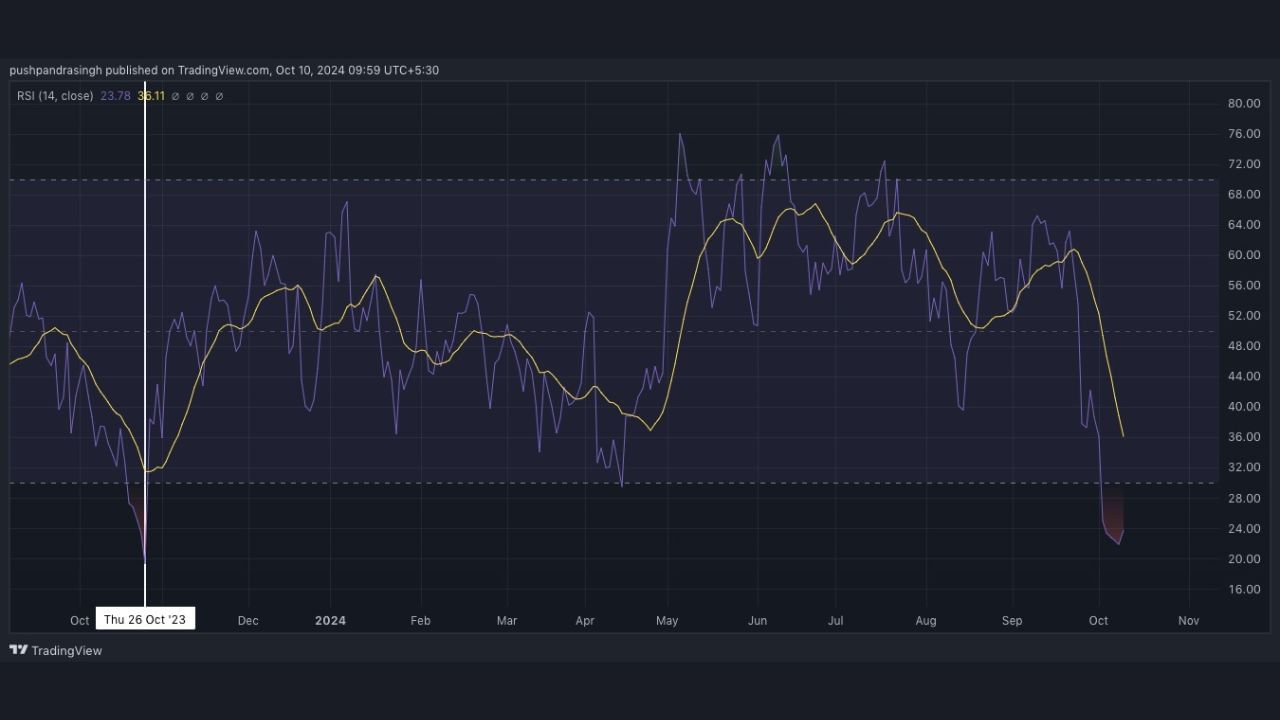Screen dimensions: 1280x720
Task: Click the May label on time axis
Action: coord(667,621)
